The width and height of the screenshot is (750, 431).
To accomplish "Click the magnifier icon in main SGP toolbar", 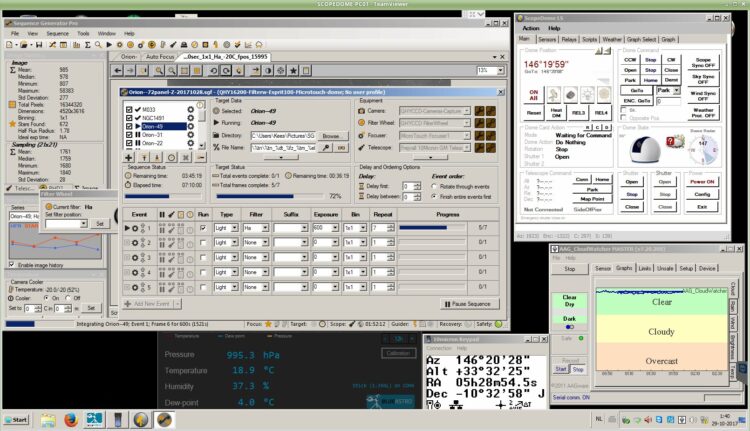I will point(98,44).
